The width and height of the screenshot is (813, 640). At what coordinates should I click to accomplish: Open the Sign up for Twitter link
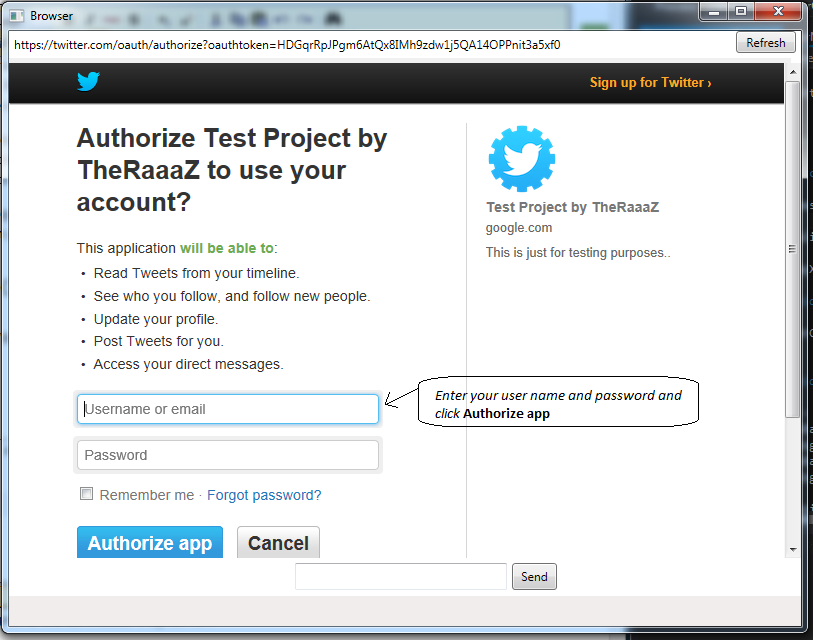[x=650, y=82]
